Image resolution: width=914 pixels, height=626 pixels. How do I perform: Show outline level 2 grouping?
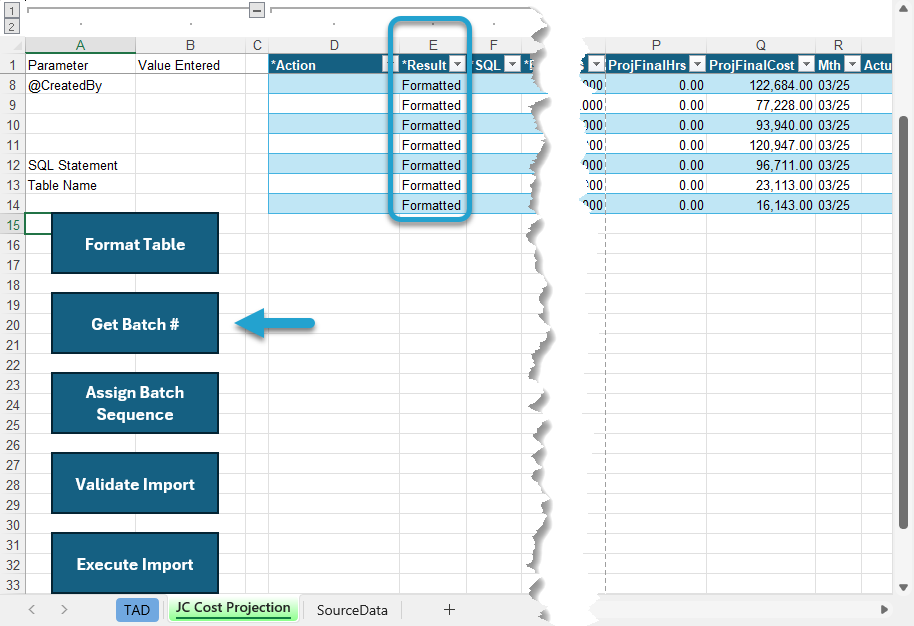(12, 26)
